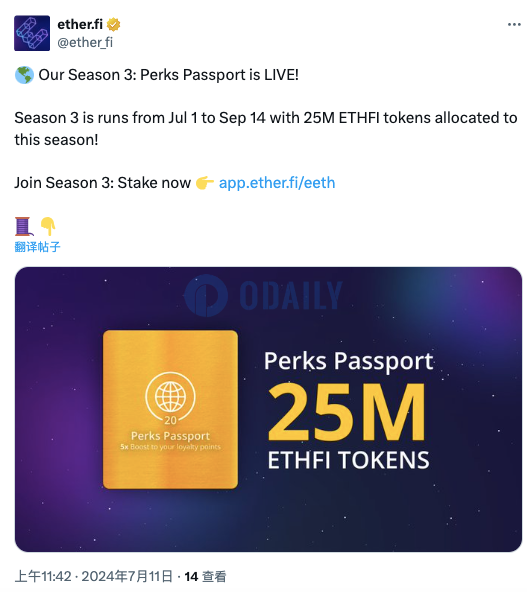527x592 pixels.
Task: Open the three-dot more options menu
Action: [514, 25]
